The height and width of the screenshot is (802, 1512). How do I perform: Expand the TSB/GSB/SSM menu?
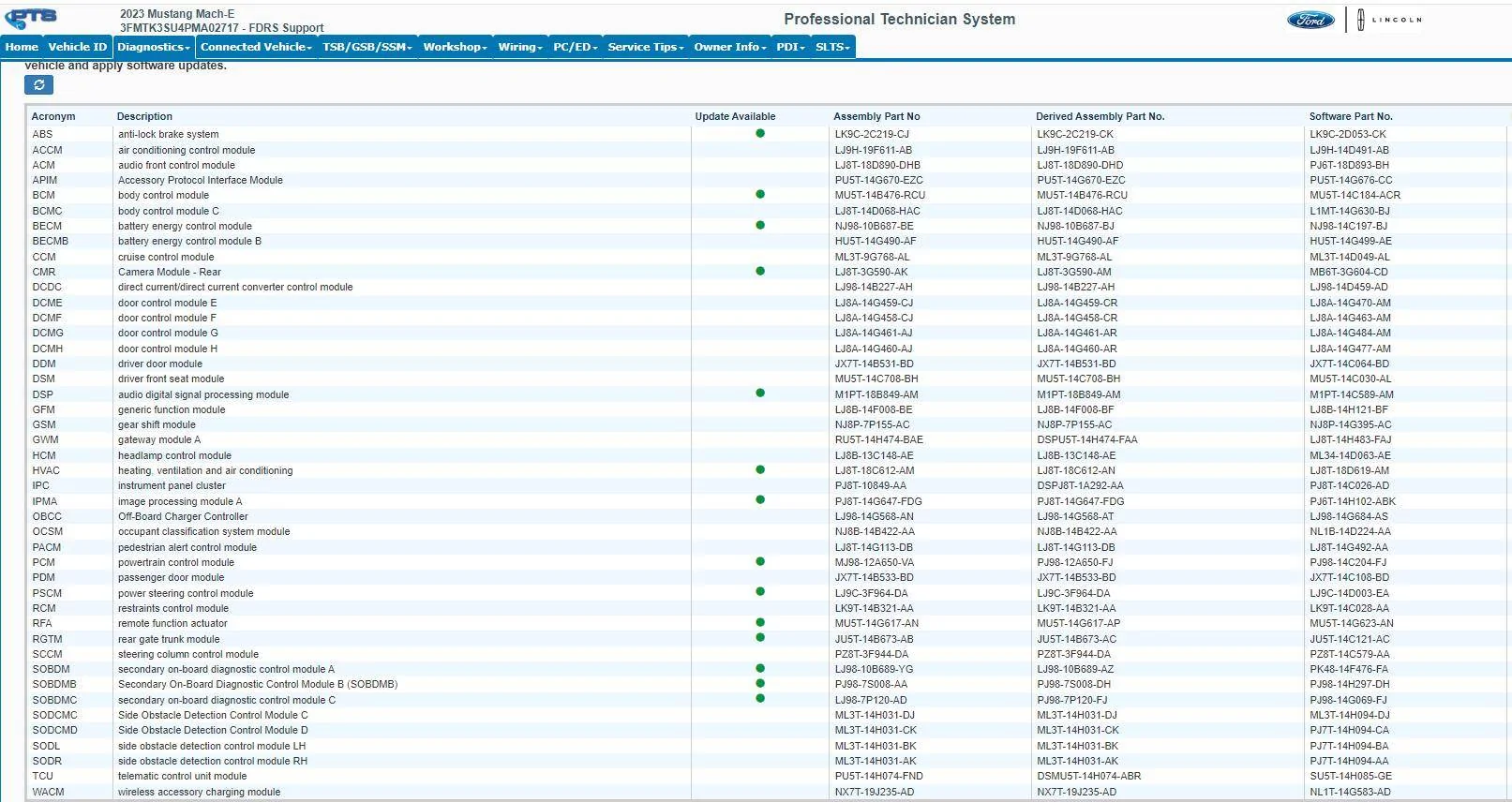pos(367,47)
